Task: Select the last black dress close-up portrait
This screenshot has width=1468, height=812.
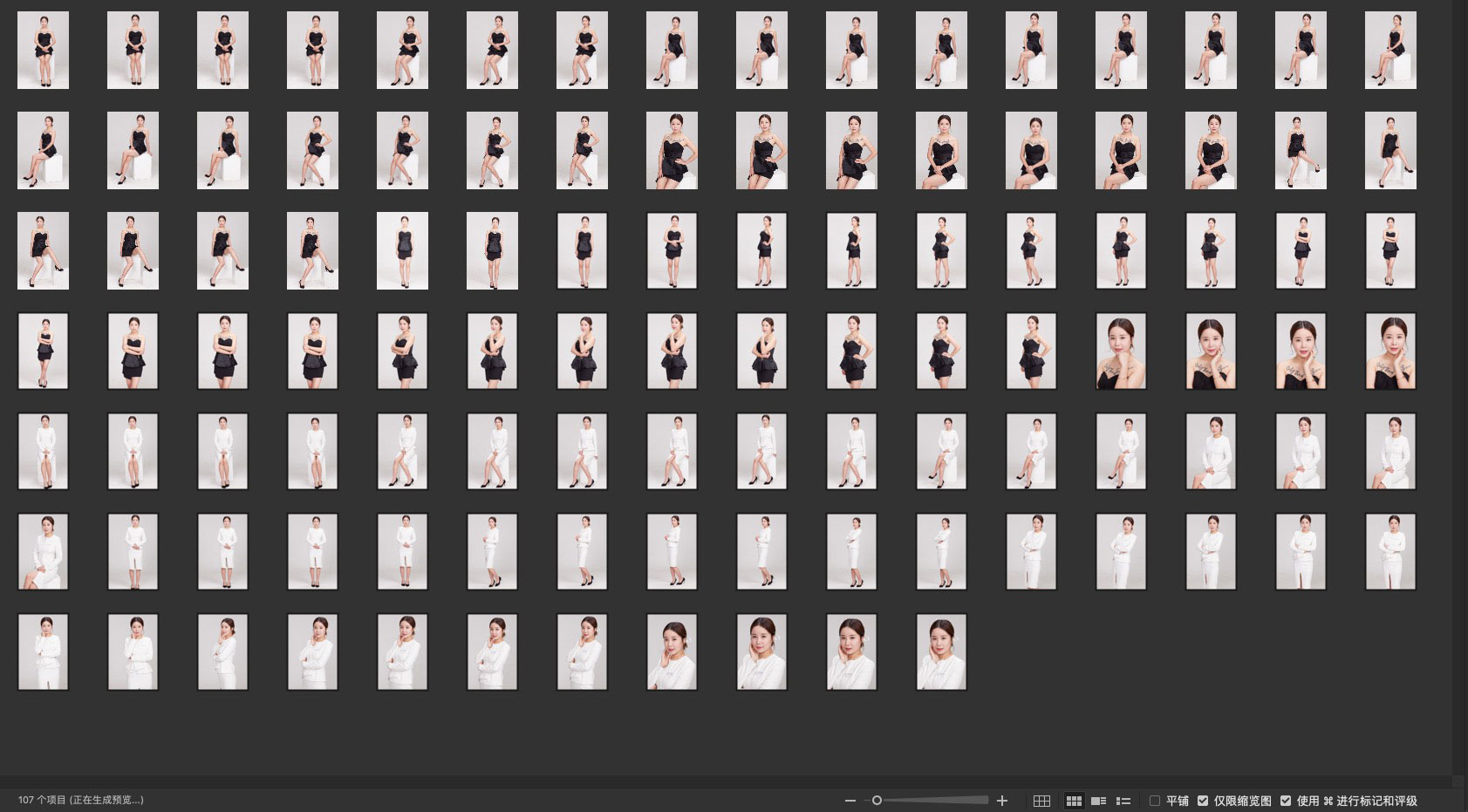Action: point(1390,351)
